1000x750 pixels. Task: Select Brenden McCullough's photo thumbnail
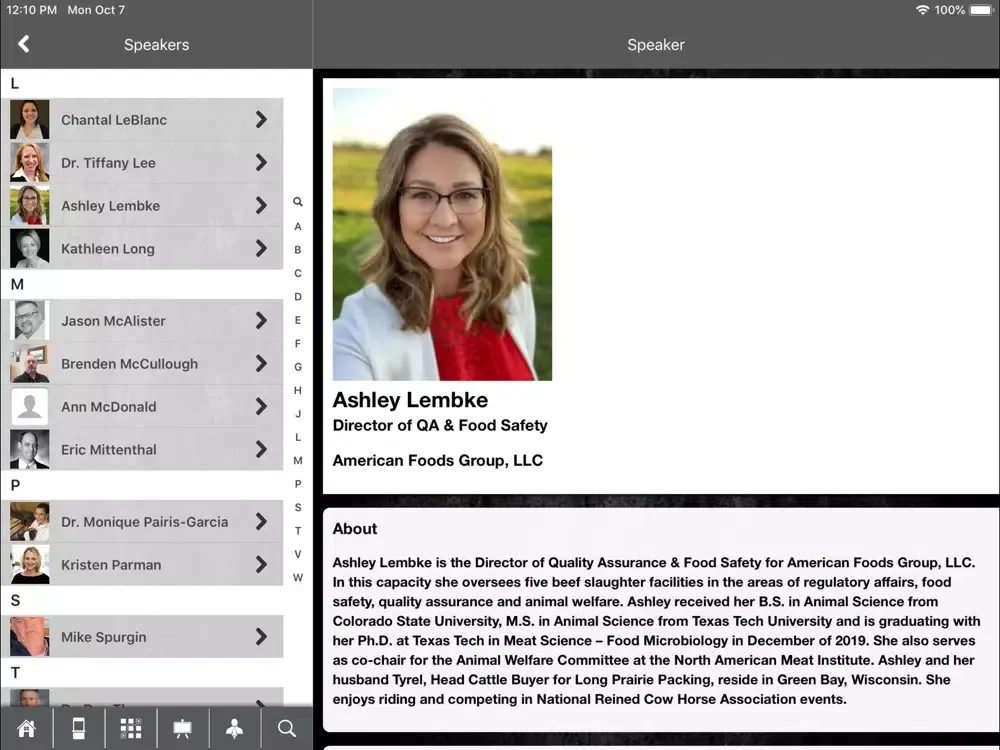pyautogui.click(x=29, y=364)
